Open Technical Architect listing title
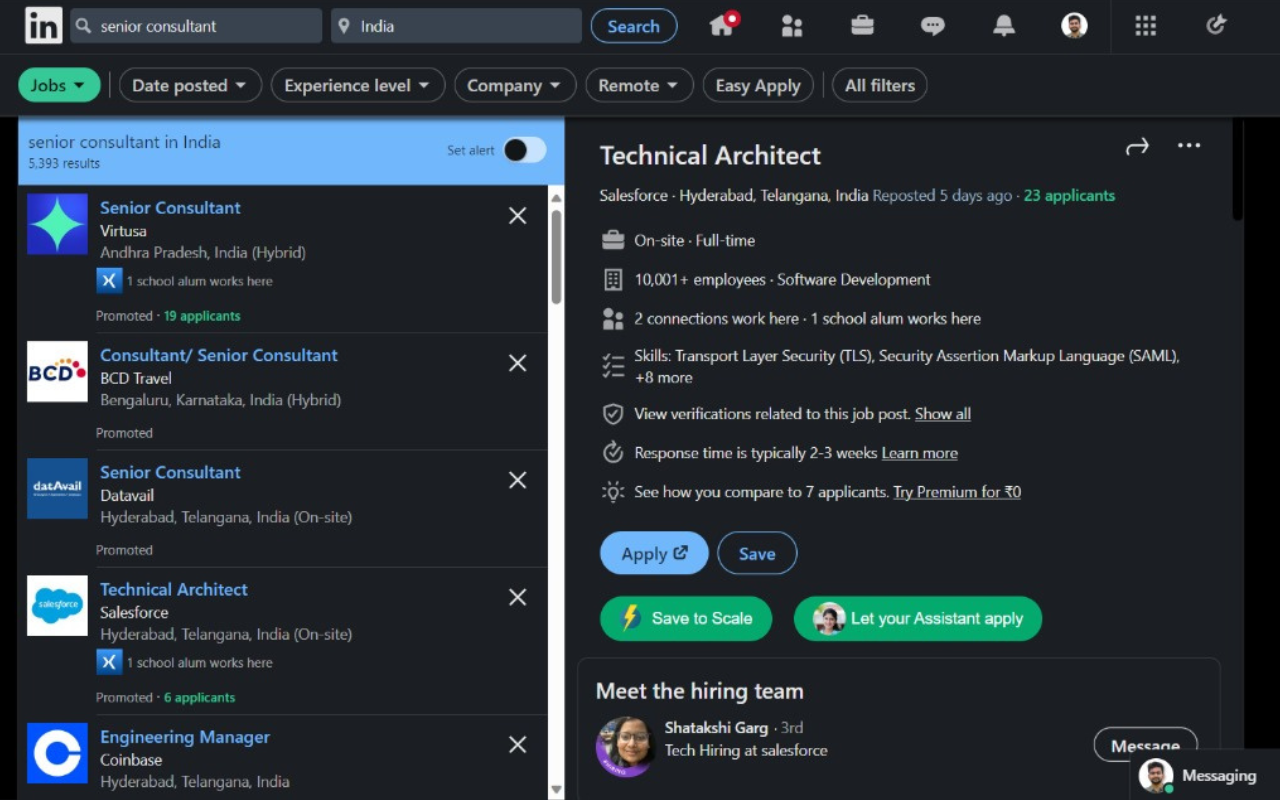Viewport: 1280px width, 800px height. (x=174, y=589)
